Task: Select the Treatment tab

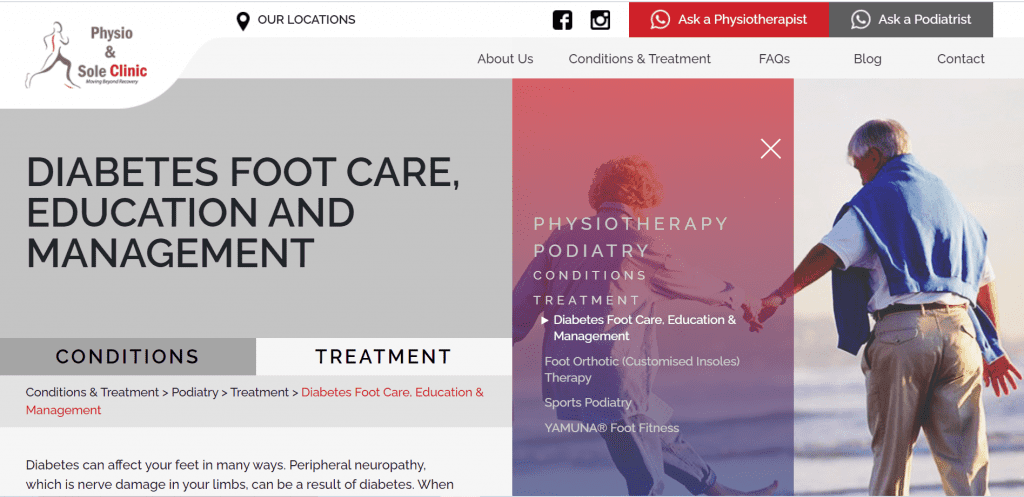Action: pos(384,357)
